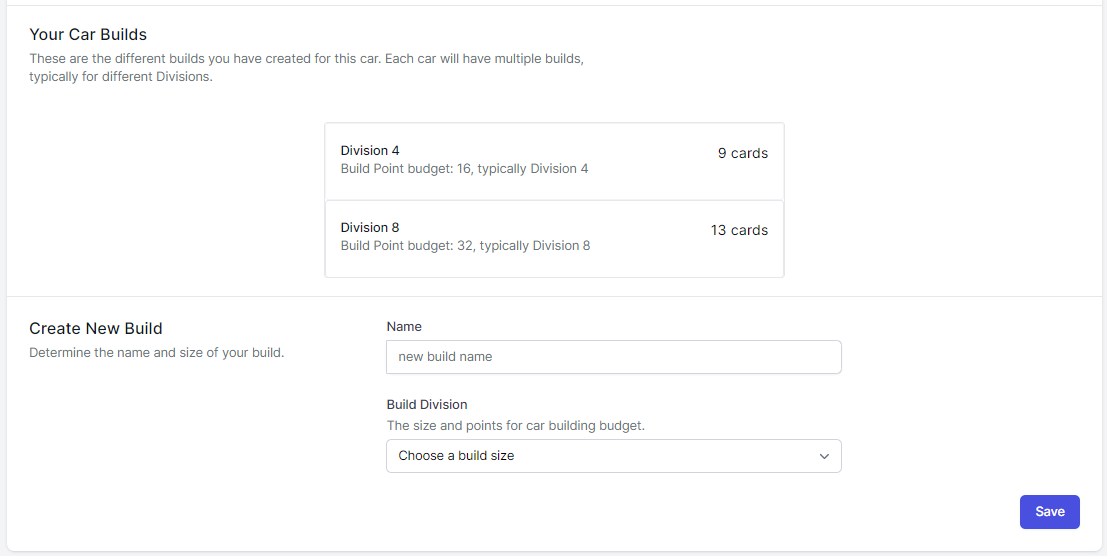The image size is (1107, 556).
Task: Click the 'Create New Build' heading
Action: (x=96, y=329)
